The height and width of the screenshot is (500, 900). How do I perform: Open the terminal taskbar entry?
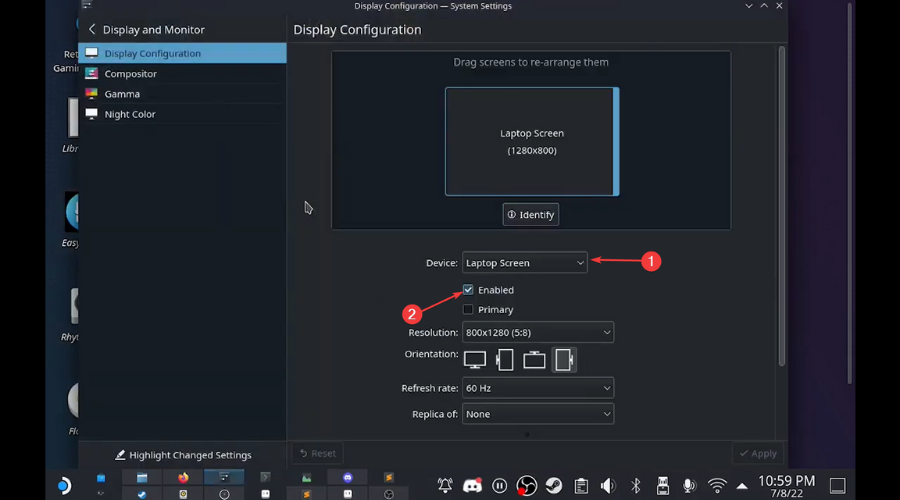[265, 478]
